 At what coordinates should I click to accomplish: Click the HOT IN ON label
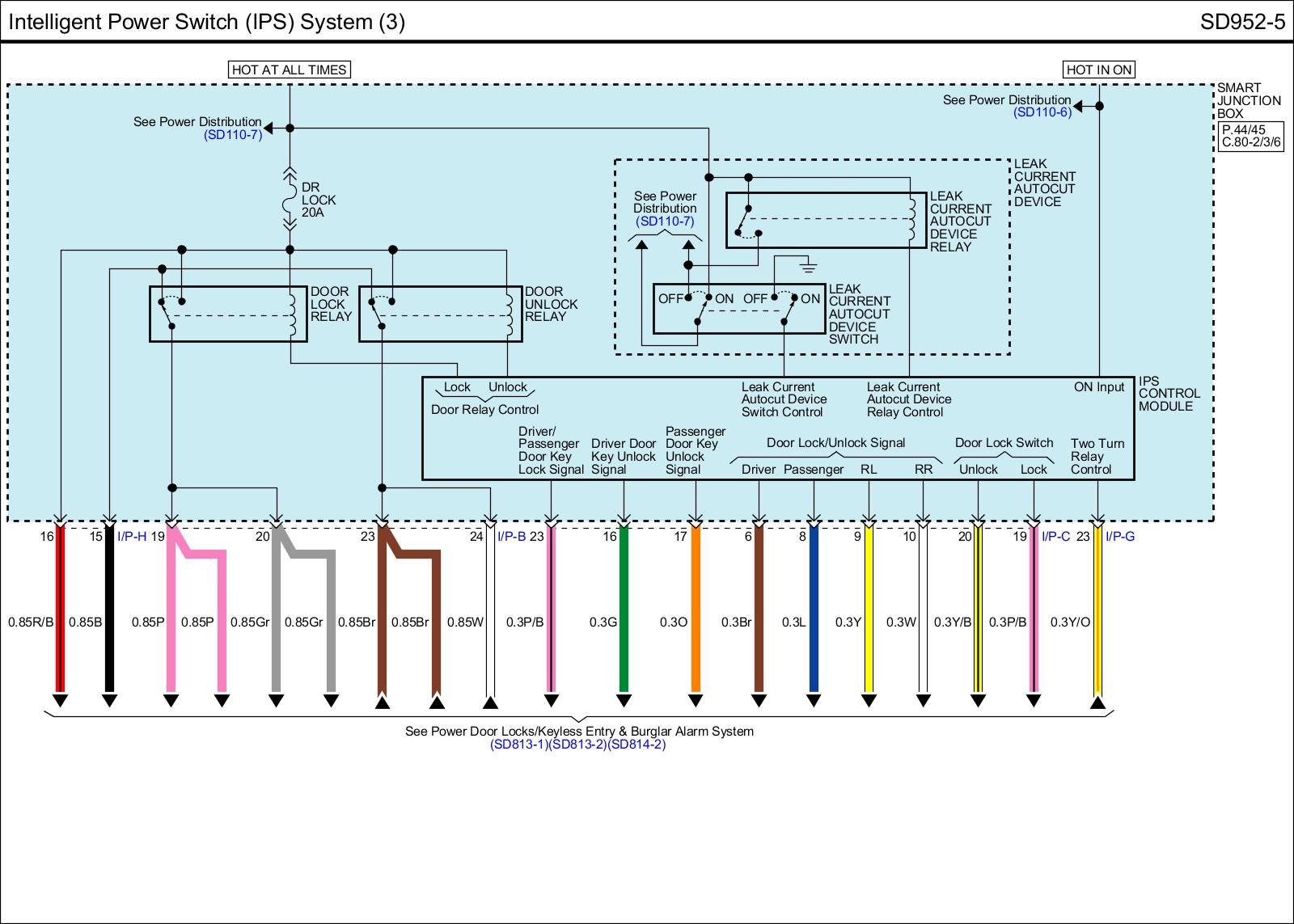click(x=1098, y=70)
